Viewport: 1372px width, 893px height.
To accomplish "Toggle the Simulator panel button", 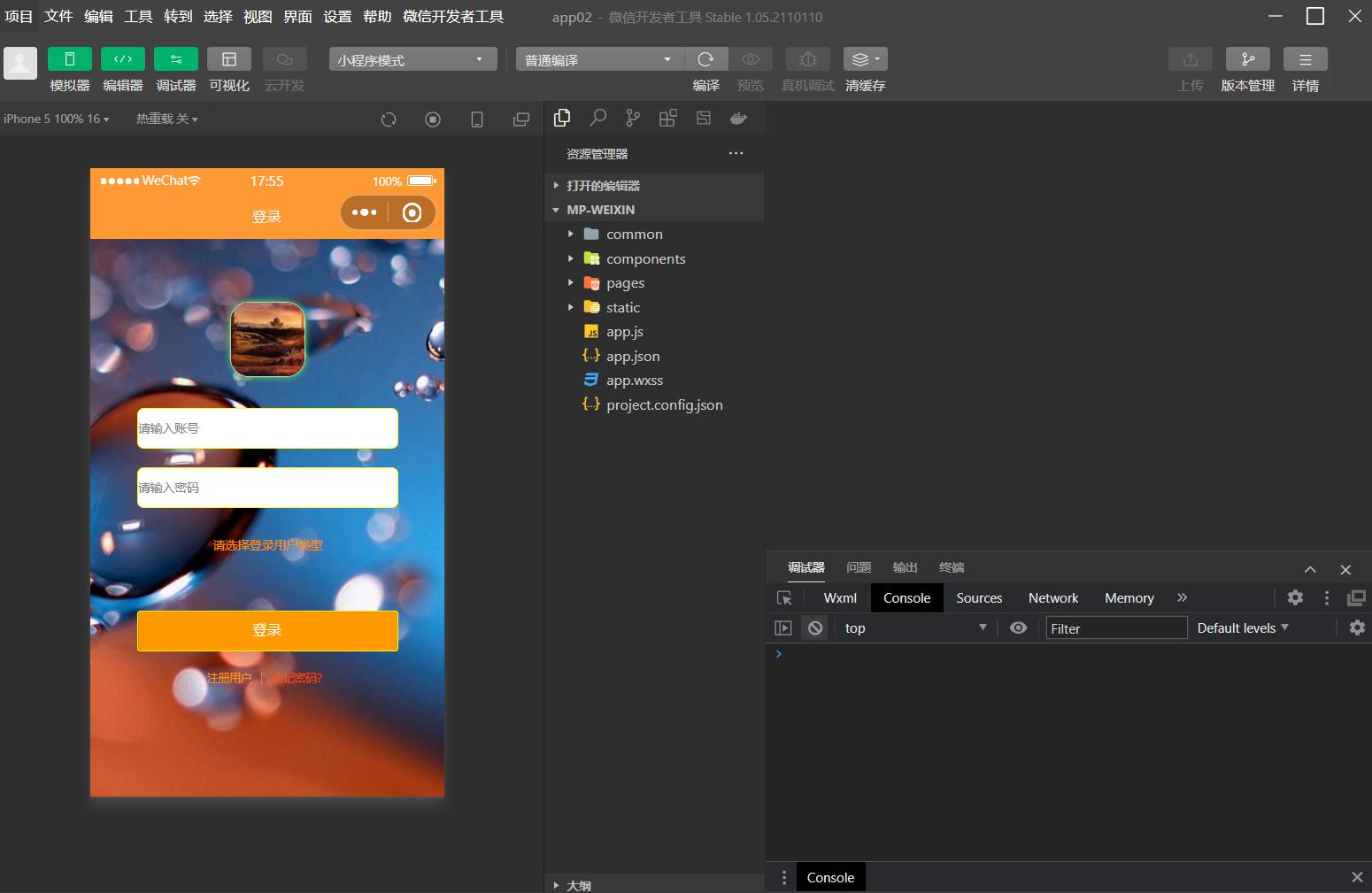I will click(70, 59).
